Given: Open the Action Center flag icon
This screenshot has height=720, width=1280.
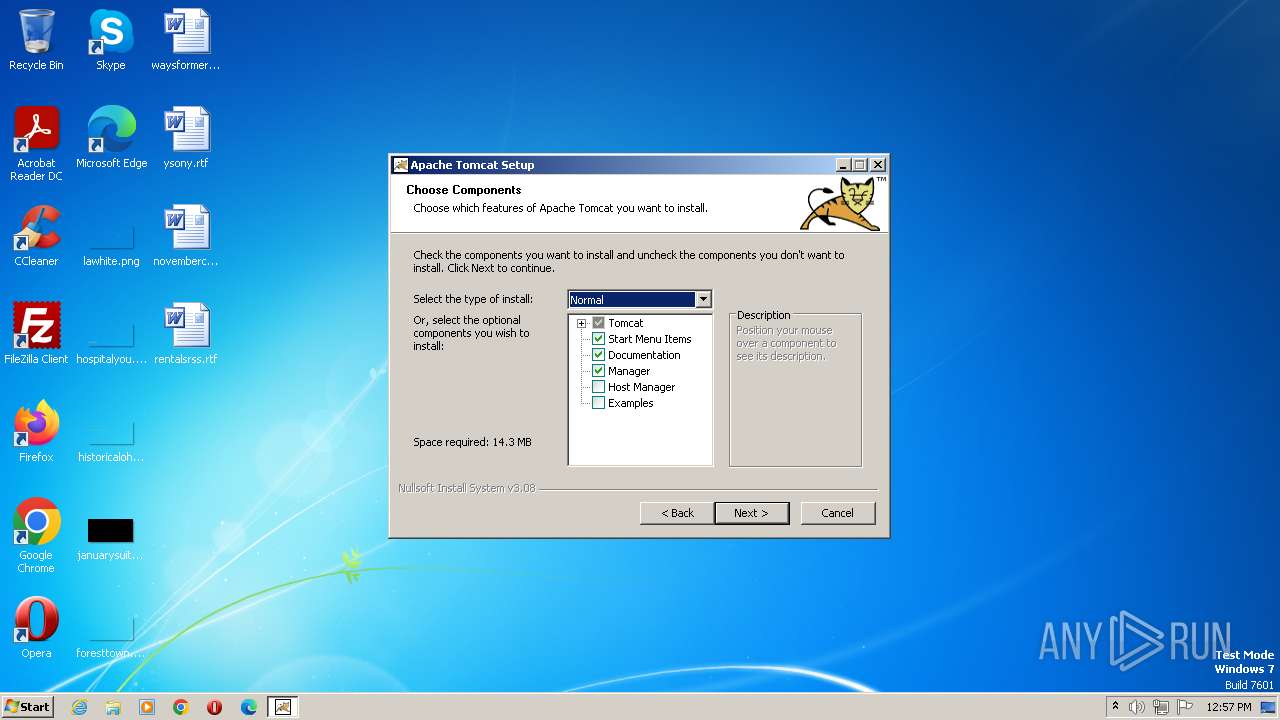Looking at the screenshot, I should point(1185,707).
